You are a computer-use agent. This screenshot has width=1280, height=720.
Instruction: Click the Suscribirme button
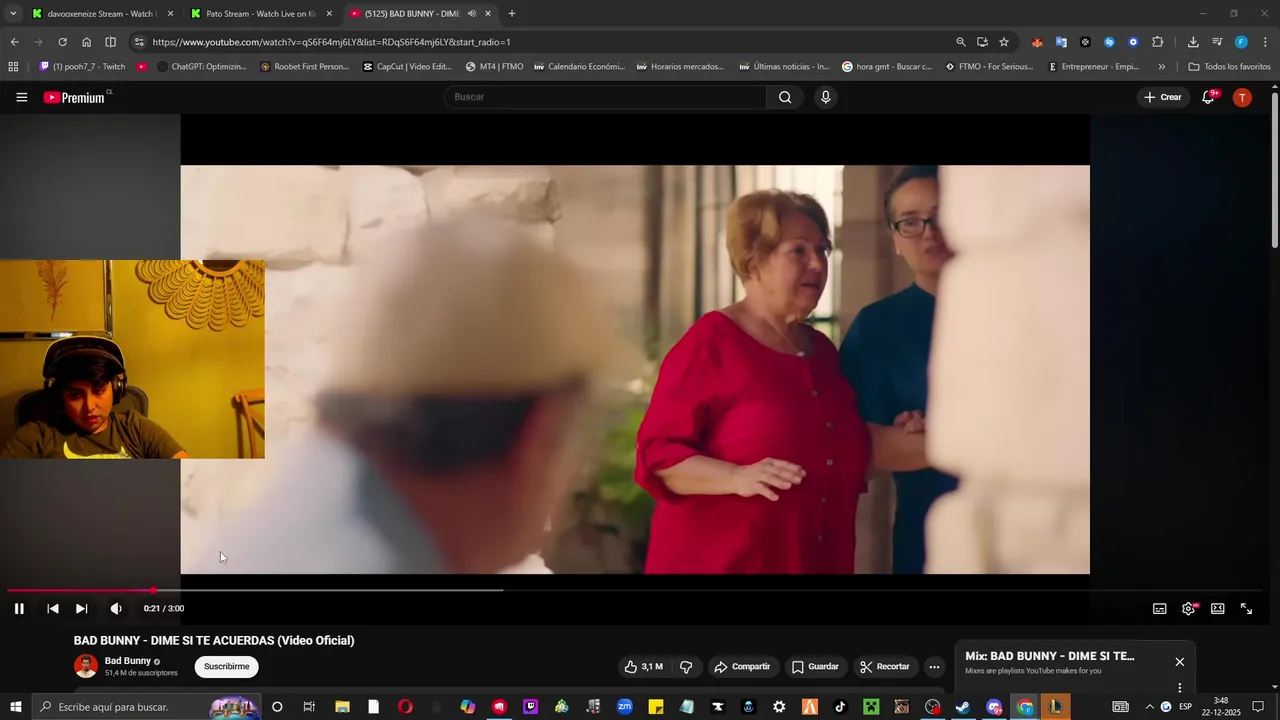(x=227, y=667)
